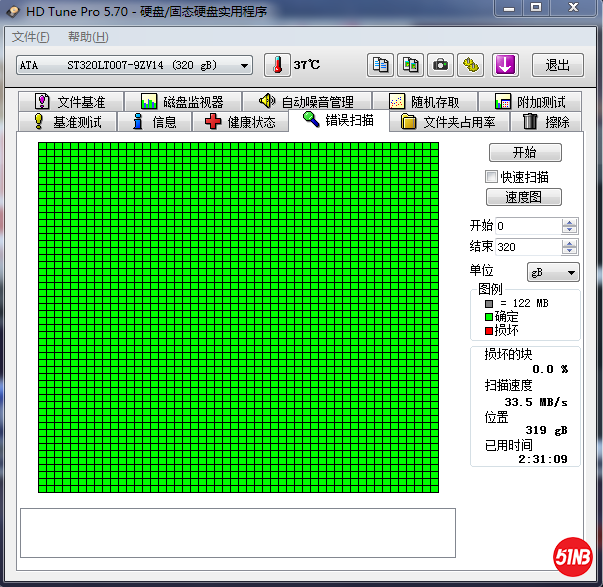Enable the 快速扫描 checkbox
603x587 pixels.
(x=491, y=177)
